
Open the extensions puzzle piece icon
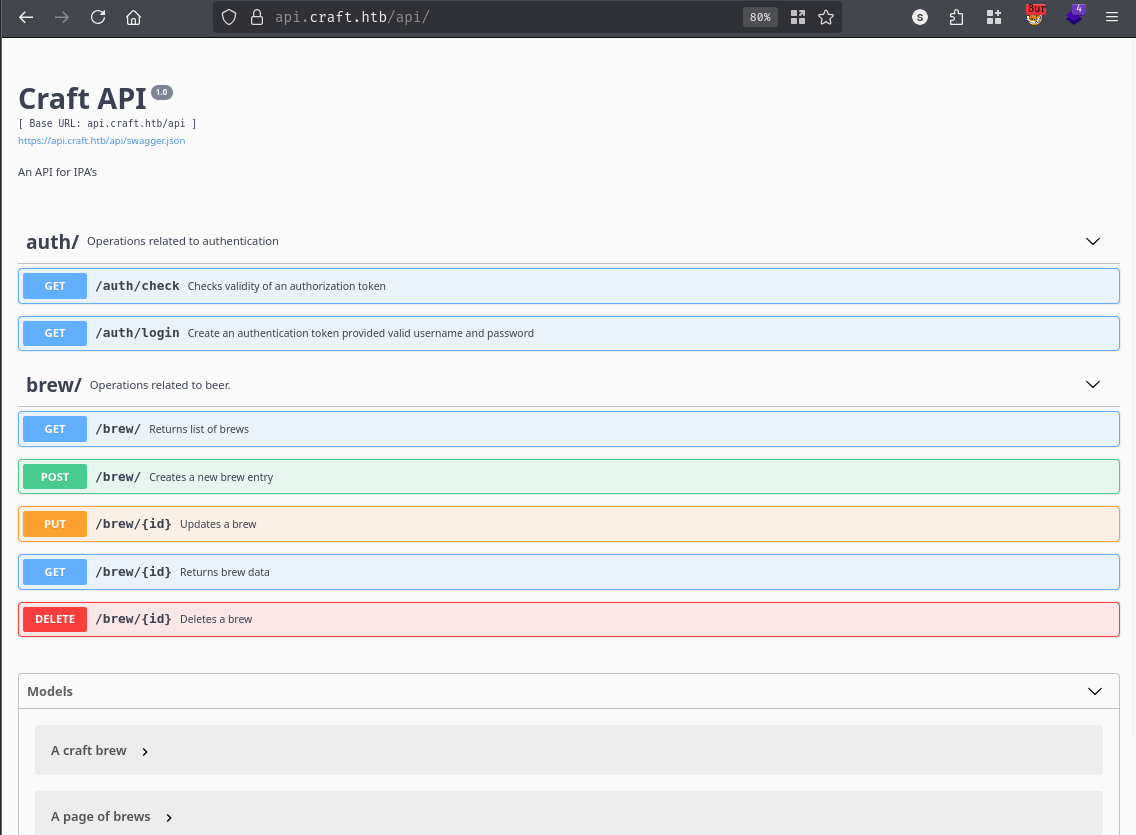click(x=956, y=17)
